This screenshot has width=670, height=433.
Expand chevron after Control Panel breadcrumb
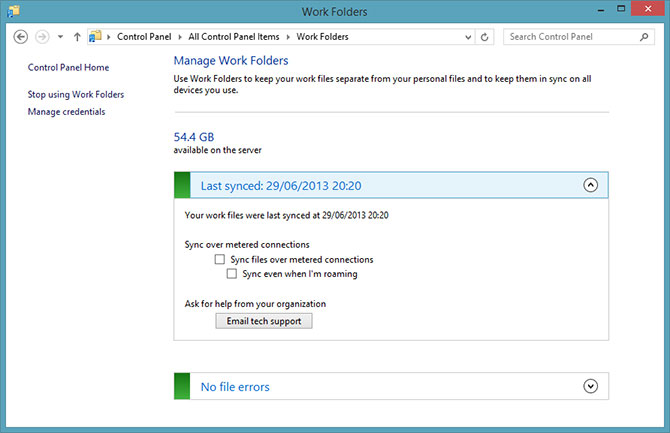point(180,37)
